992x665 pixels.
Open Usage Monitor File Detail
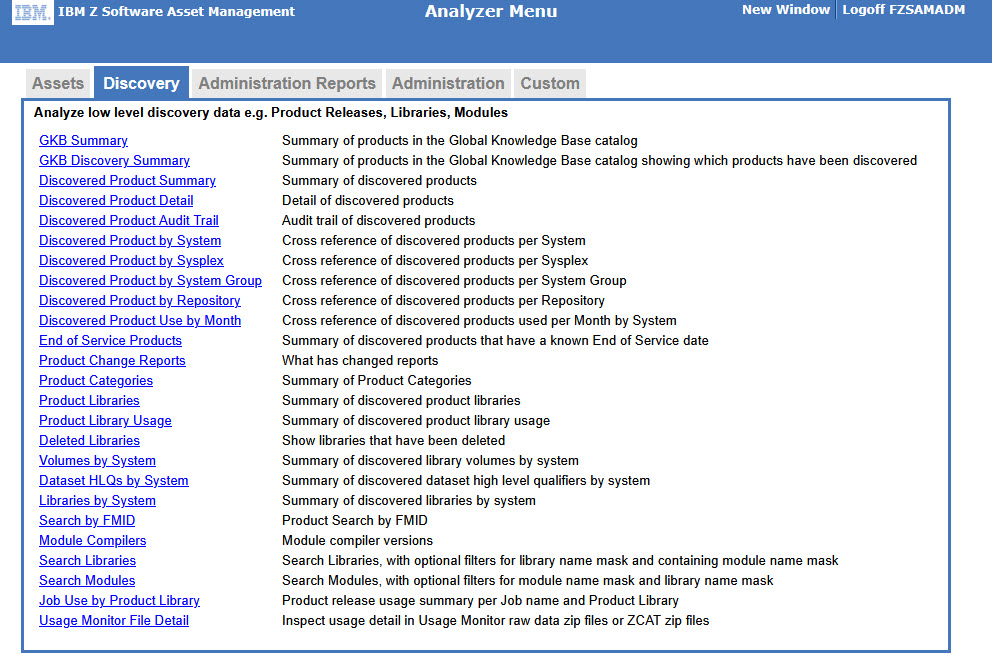click(x=114, y=621)
